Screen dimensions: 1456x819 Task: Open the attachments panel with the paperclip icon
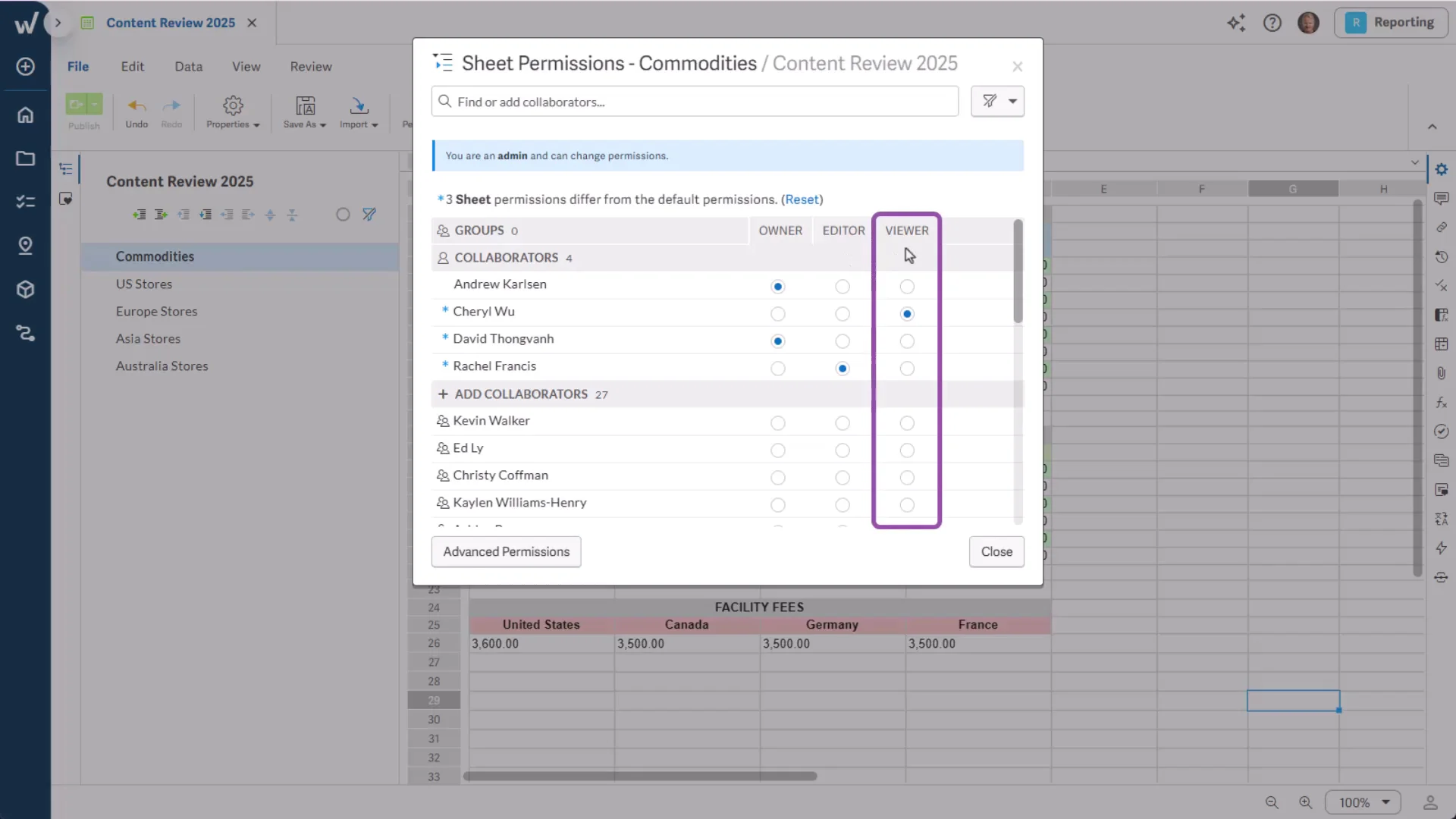pyautogui.click(x=1442, y=373)
